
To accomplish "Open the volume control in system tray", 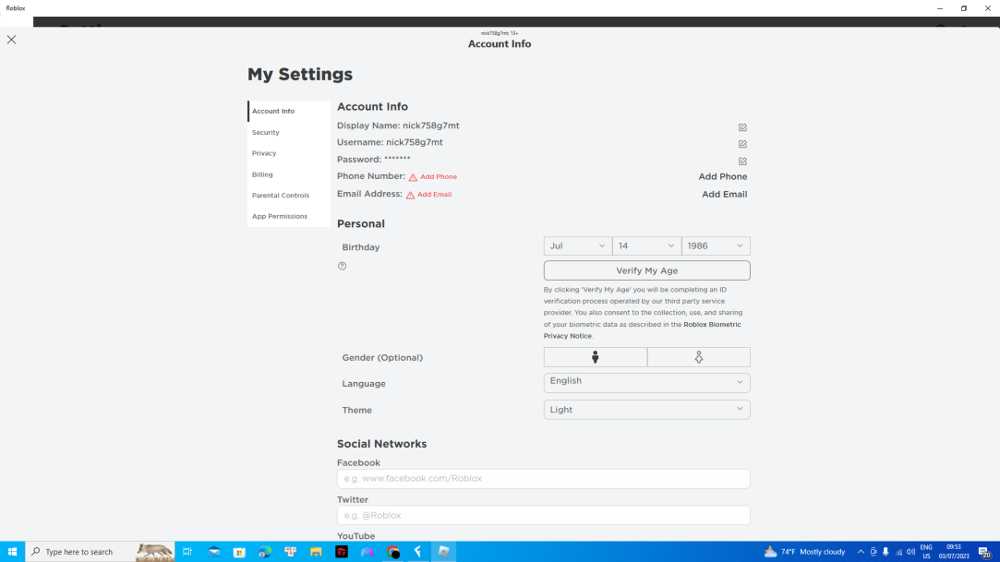I will click(911, 552).
